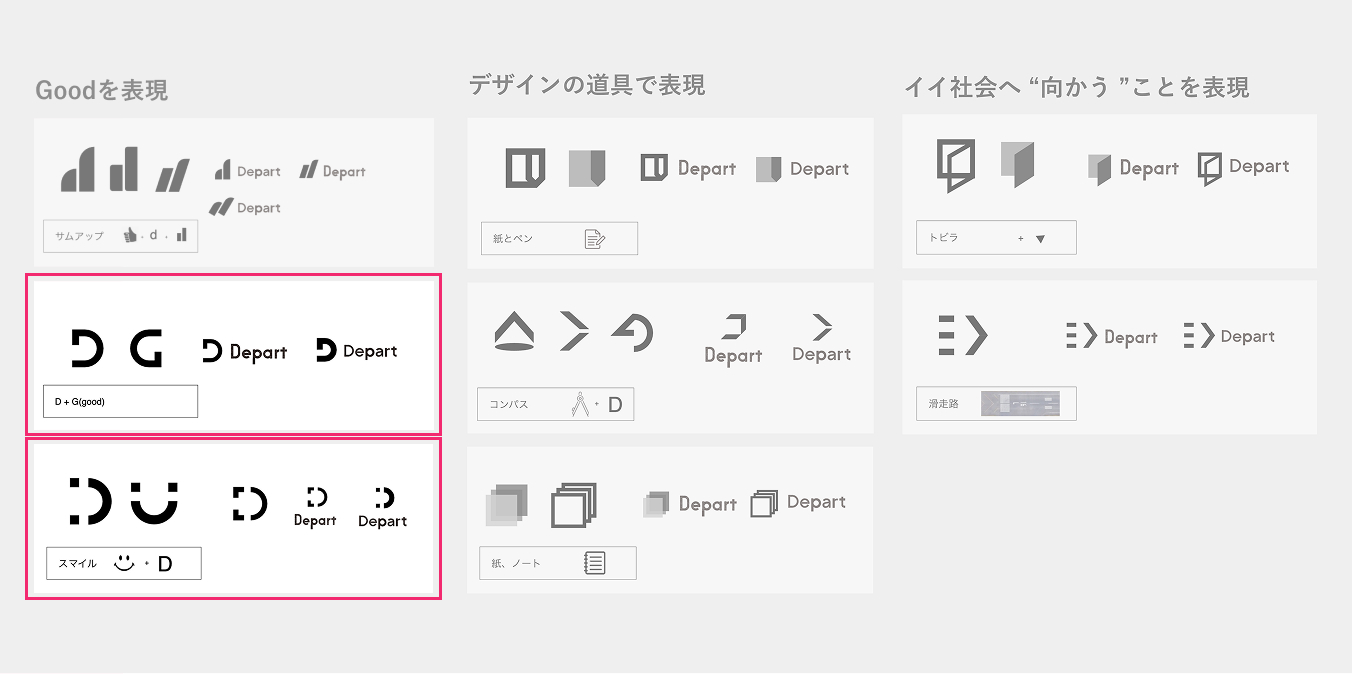Click the スマイル text
The height and width of the screenshot is (674, 1352).
tap(77, 564)
